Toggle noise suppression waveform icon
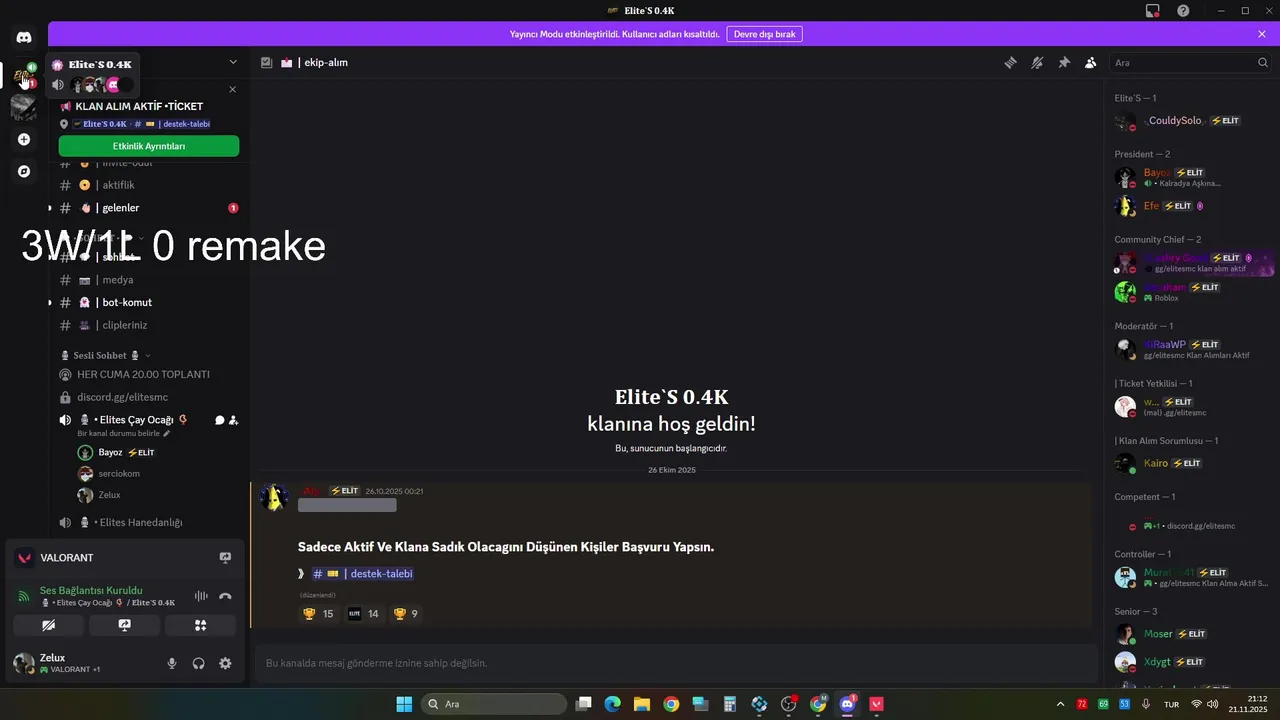The image size is (1280, 720). click(201, 596)
